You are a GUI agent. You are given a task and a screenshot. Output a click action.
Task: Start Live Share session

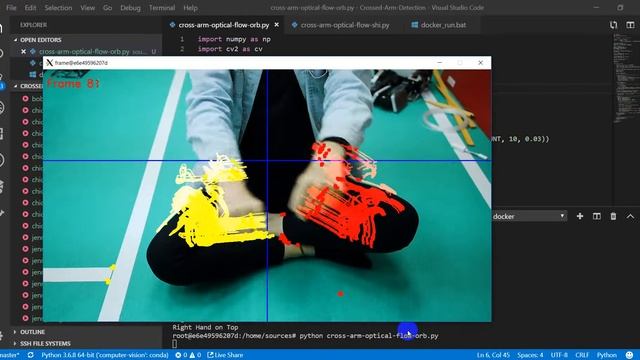click(225, 355)
